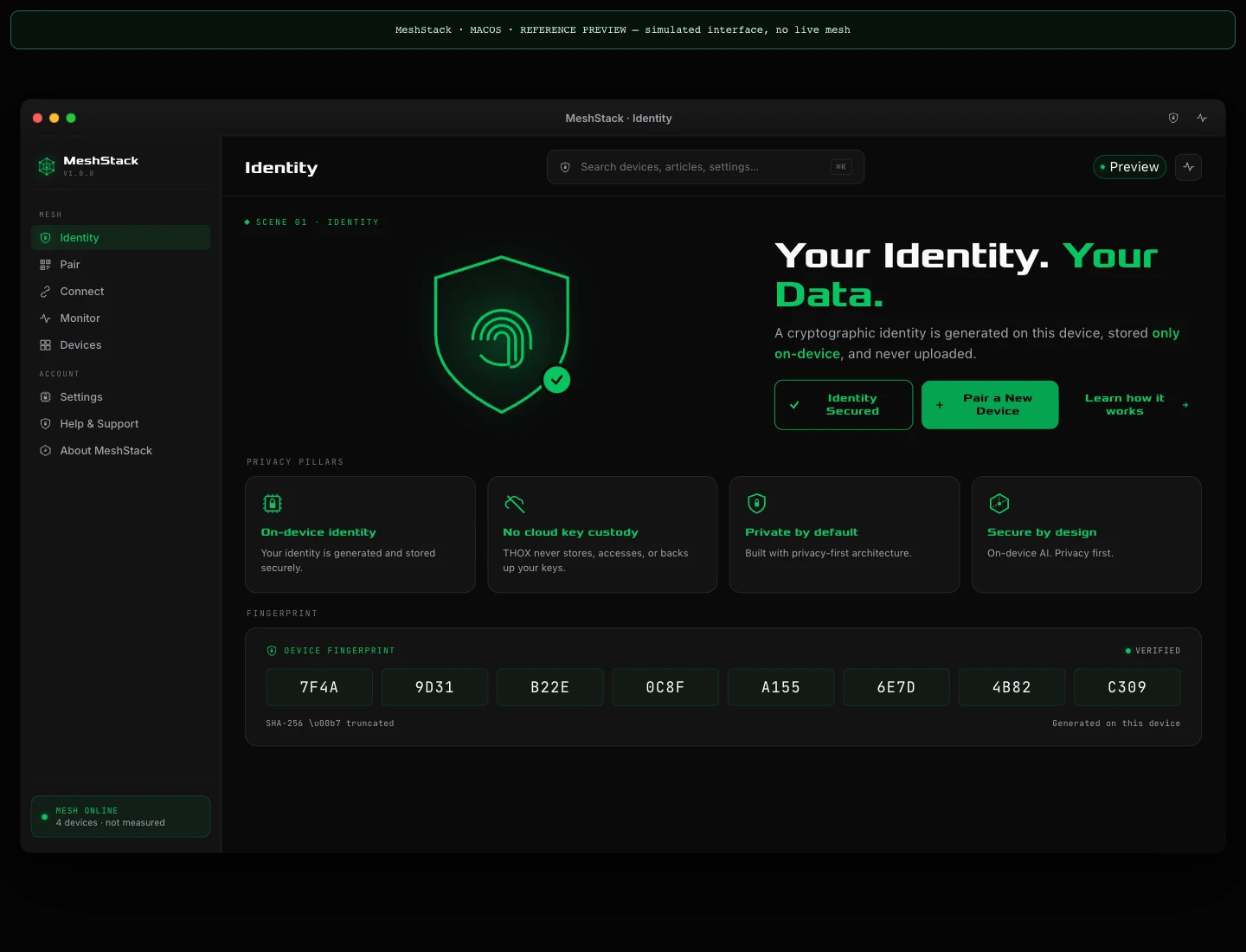Focus the Search devices, articles, settings field
The image size is (1246, 952).
pyautogui.click(x=705, y=167)
